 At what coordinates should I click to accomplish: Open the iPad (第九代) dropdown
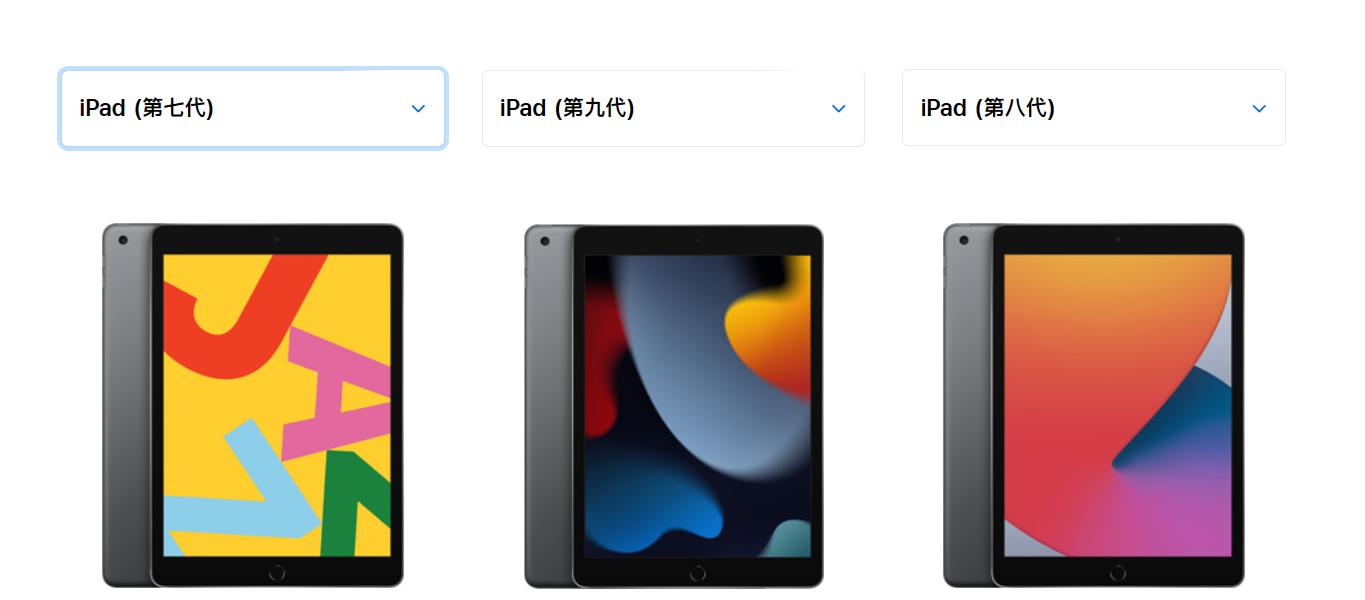(673, 108)
